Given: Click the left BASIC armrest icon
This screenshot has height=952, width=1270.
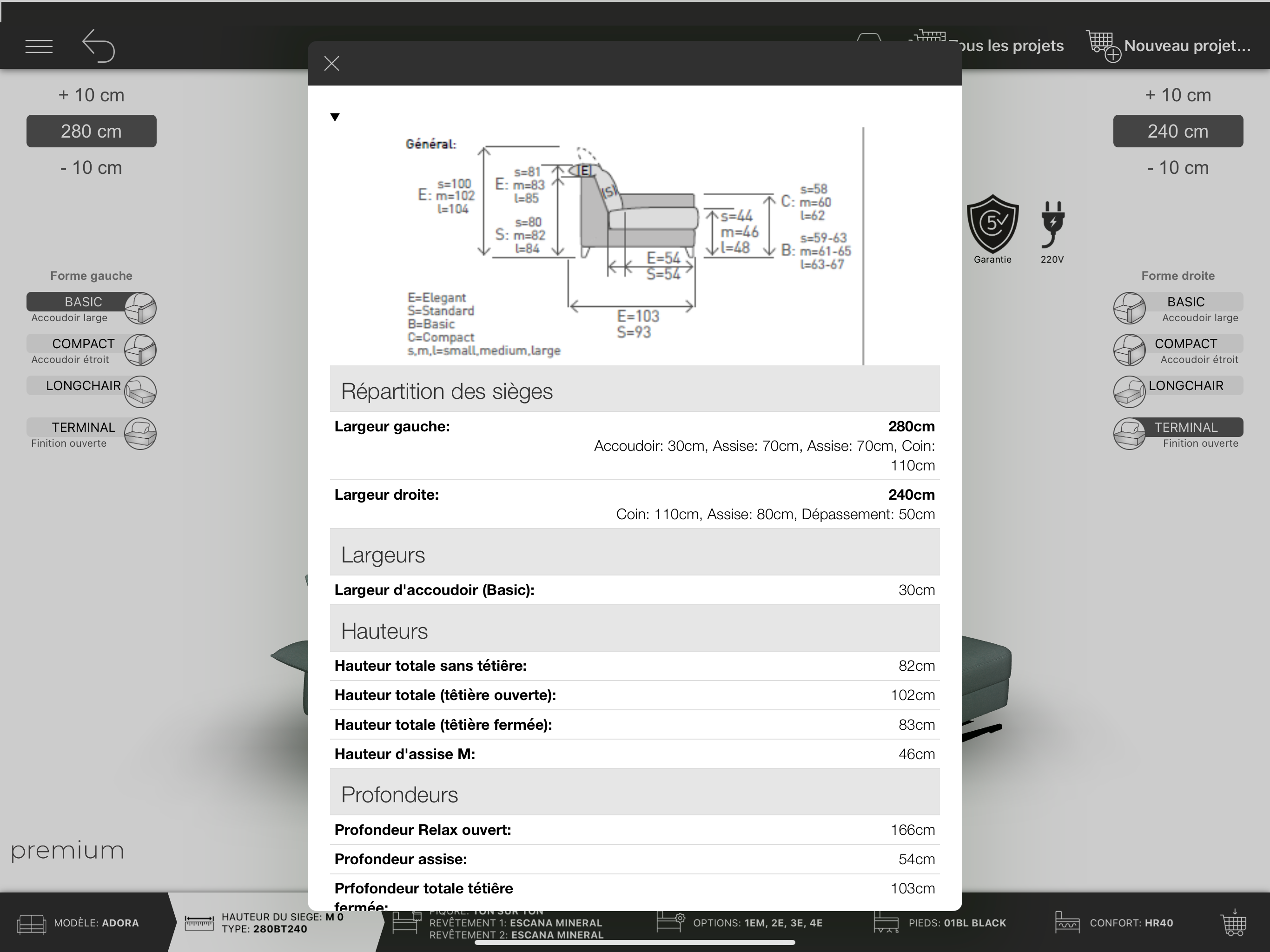Looking at the screenshot, I should click(141, 308).
